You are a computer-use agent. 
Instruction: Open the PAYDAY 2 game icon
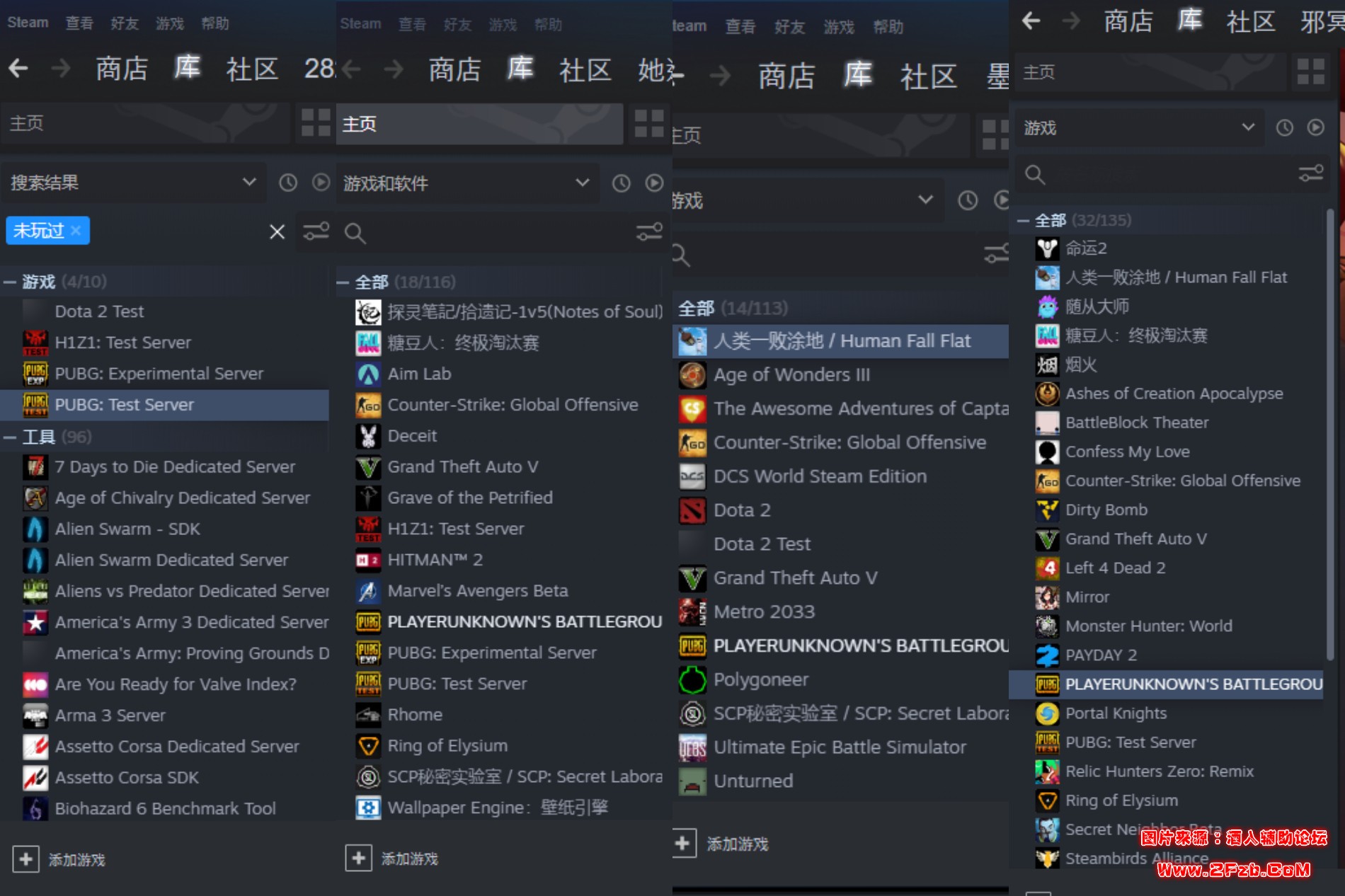click(x=1048, y=655)
